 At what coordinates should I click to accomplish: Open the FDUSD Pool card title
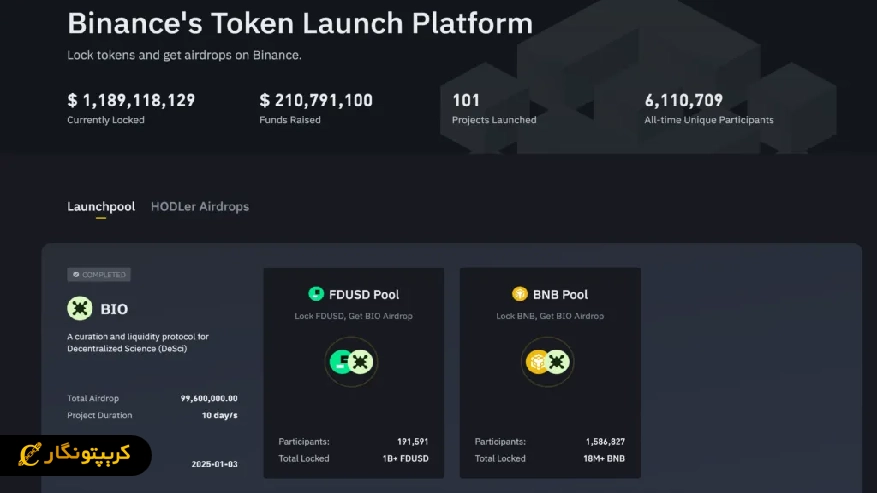tap(364, 294)
